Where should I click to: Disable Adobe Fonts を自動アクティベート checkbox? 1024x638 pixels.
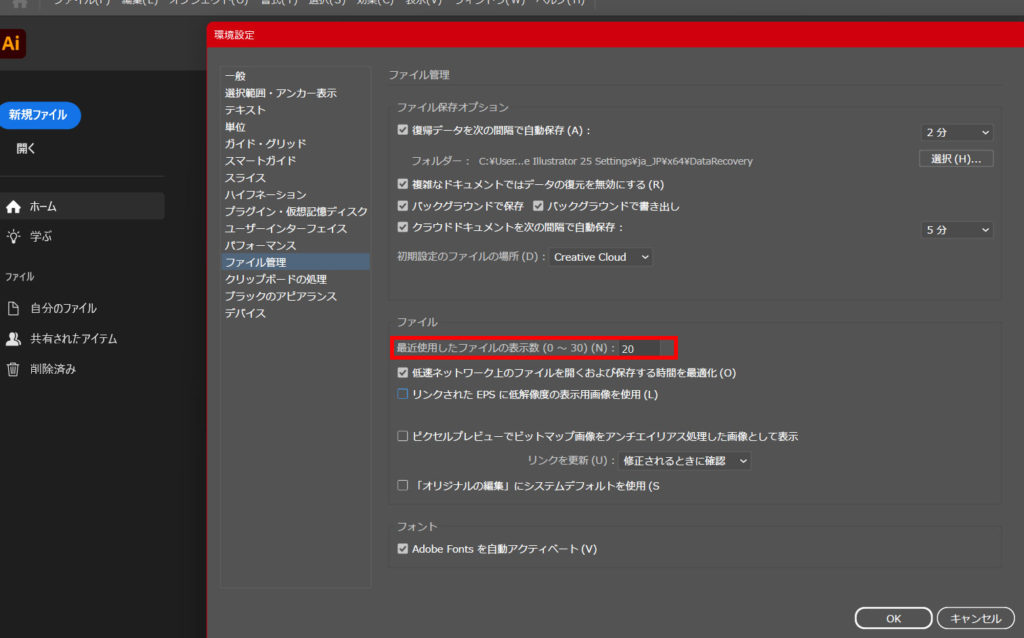pos(403,549)
